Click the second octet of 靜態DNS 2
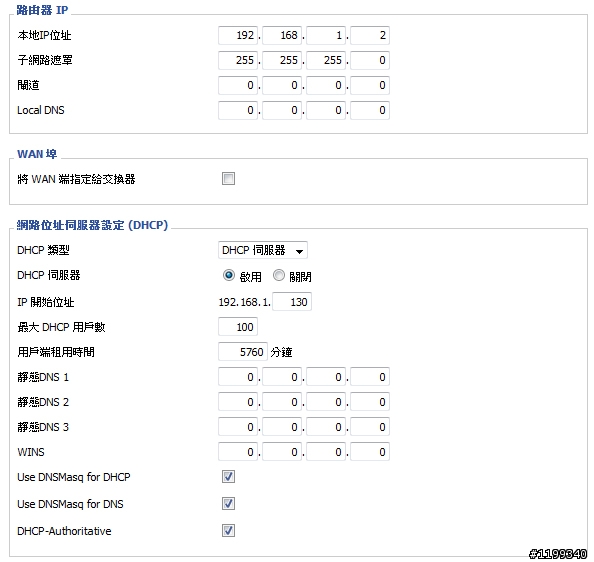The height and width of the screenshot is (562, 594). (282, 402)
